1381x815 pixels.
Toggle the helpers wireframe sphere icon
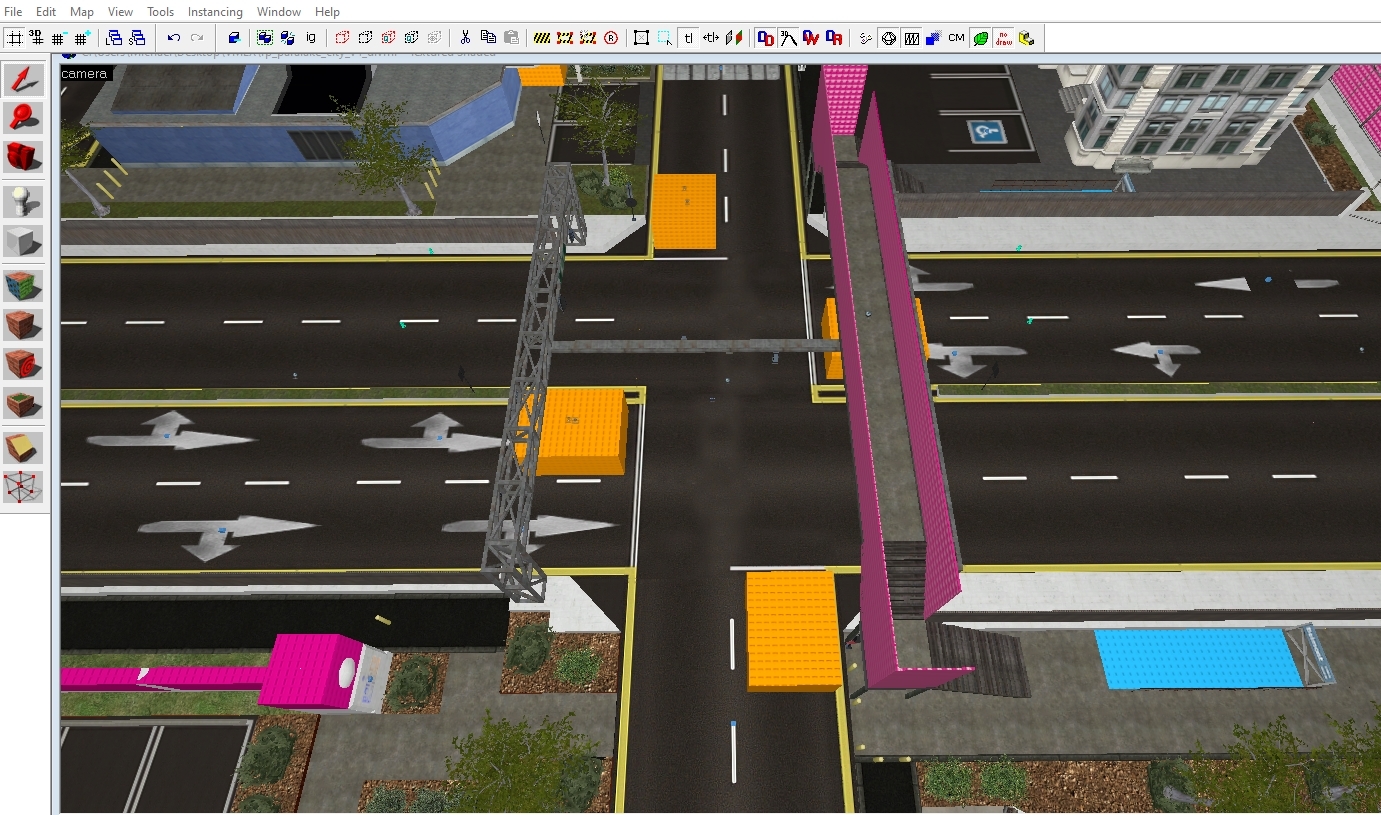tap(888, 38)
